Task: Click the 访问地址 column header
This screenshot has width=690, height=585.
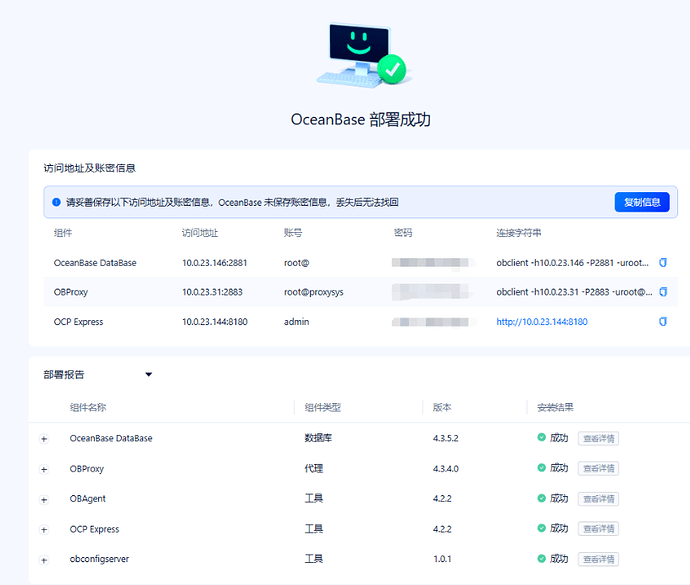Action: point(200,233)
